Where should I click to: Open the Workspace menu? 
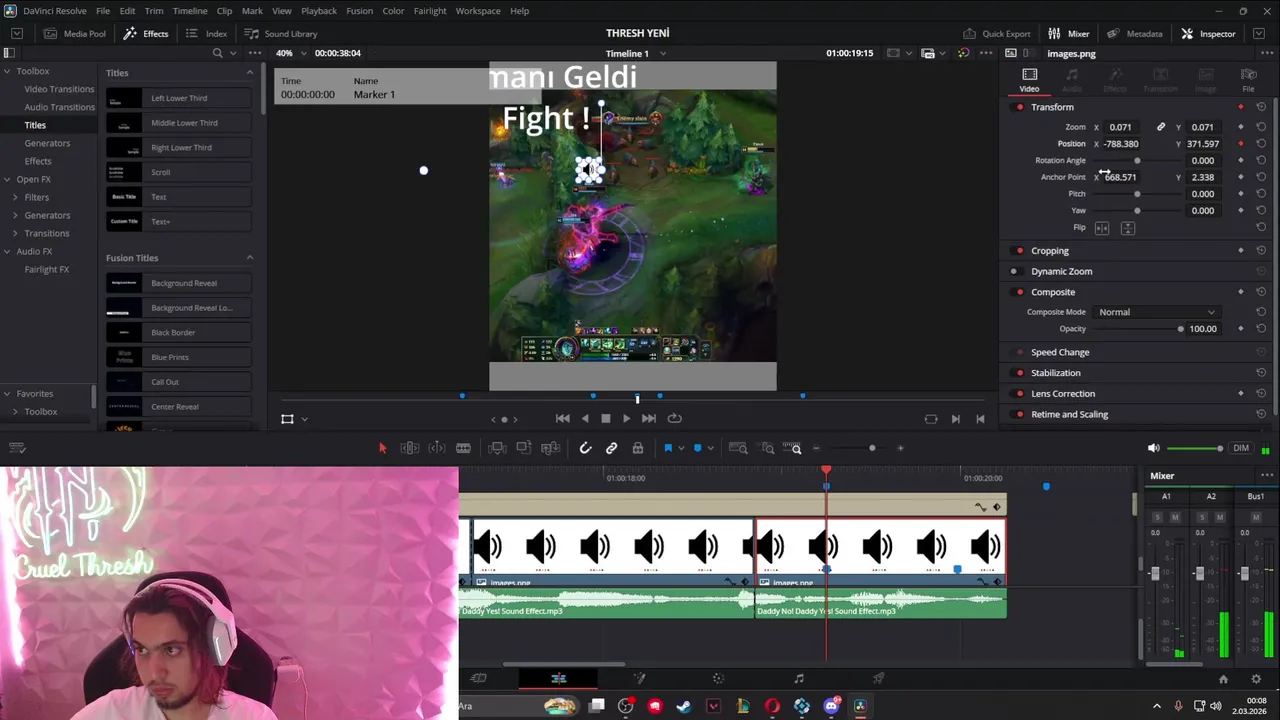478,11
